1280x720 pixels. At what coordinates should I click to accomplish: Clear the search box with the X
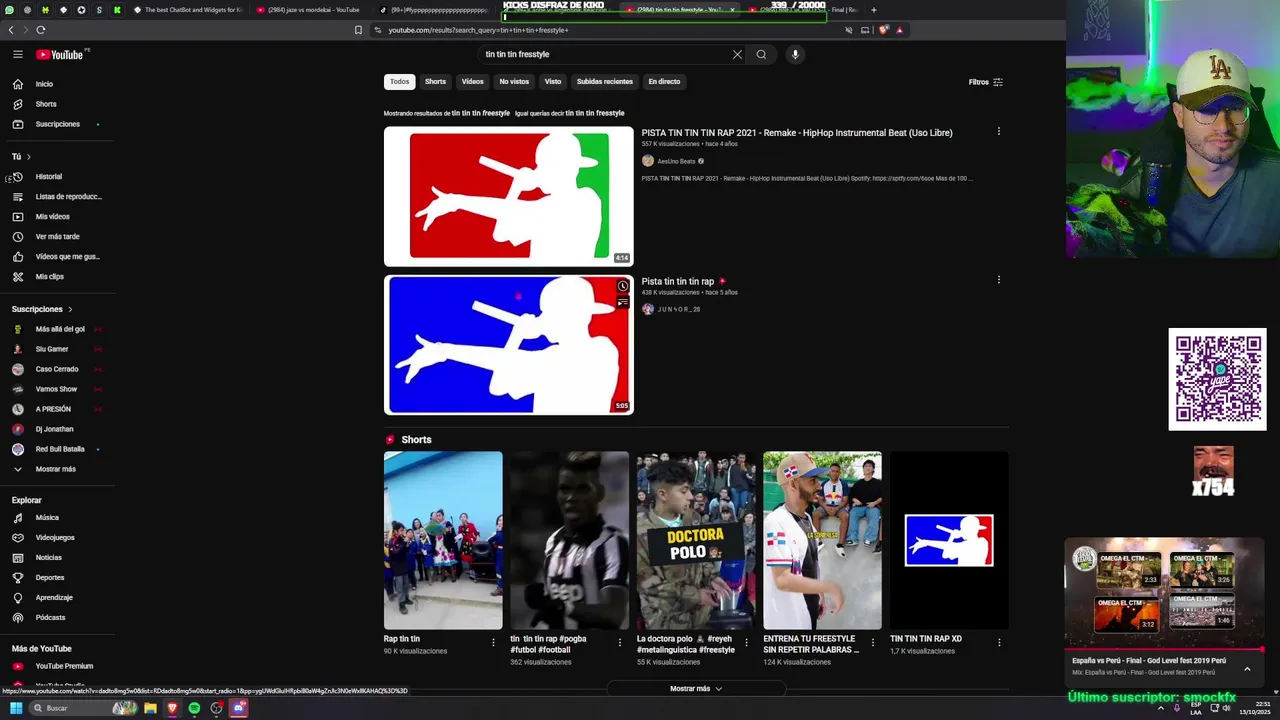tap(737, 54)
